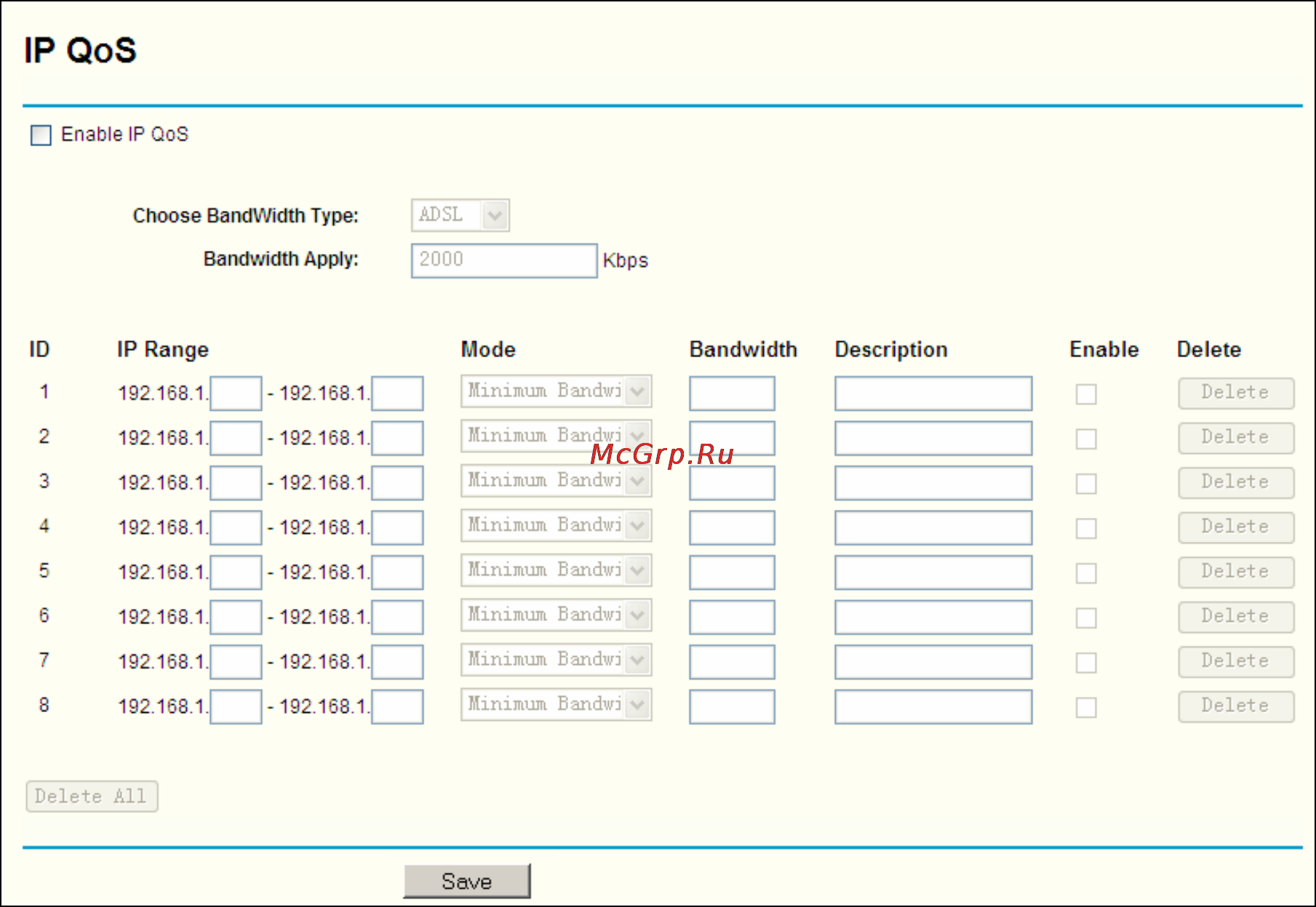This screenshot has width=1316, height=907.
Task: Check the Enable box for rule 5
Action: pos(1086,573)
